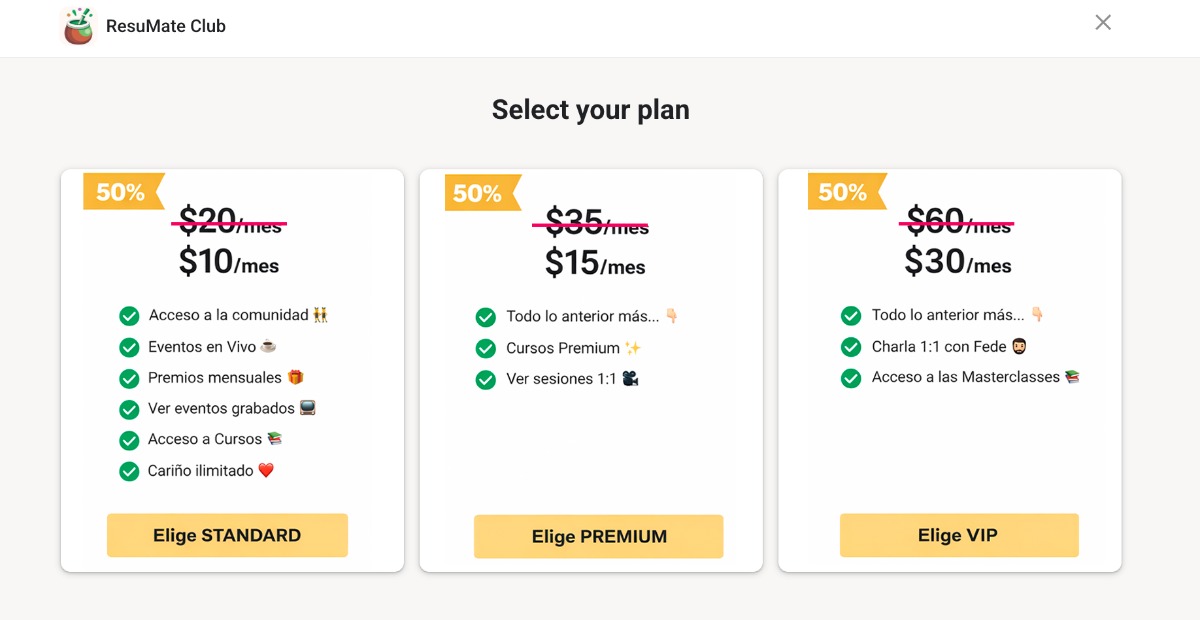This screenshot has height=620, width=1200.
Task: Click the checkmark next to Premios mensuales
Action: (x=129, y=378)
